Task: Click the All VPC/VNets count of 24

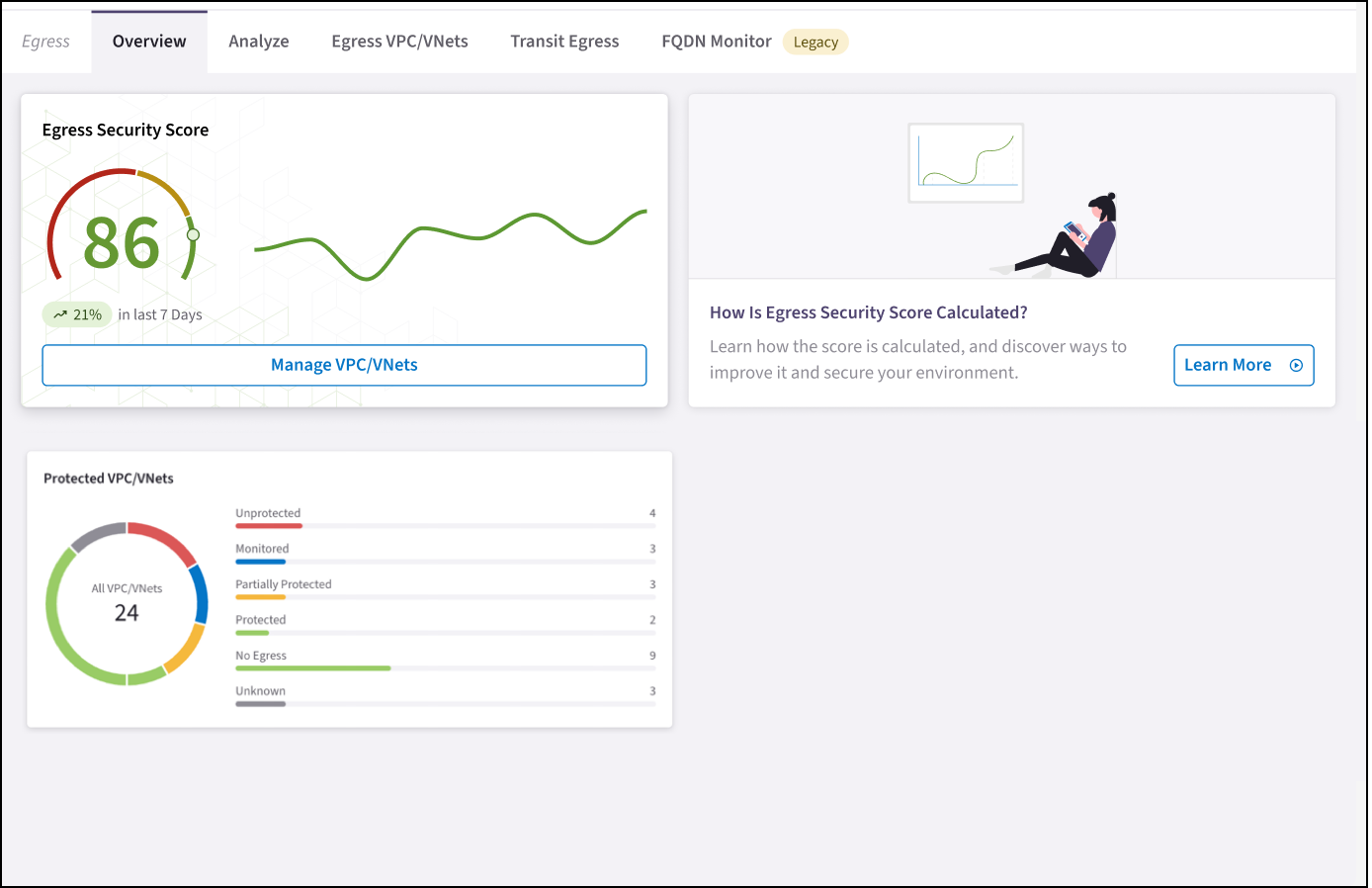Action: point(126,611)
